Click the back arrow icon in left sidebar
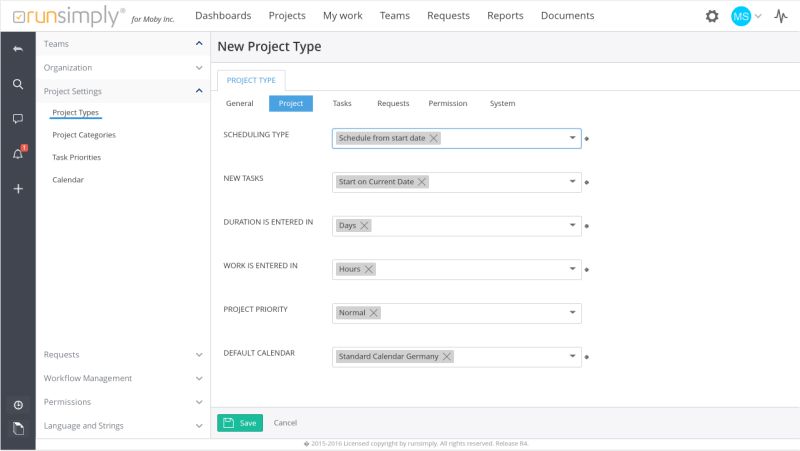Viewport: 800px width, 451px height. (18, 49)
